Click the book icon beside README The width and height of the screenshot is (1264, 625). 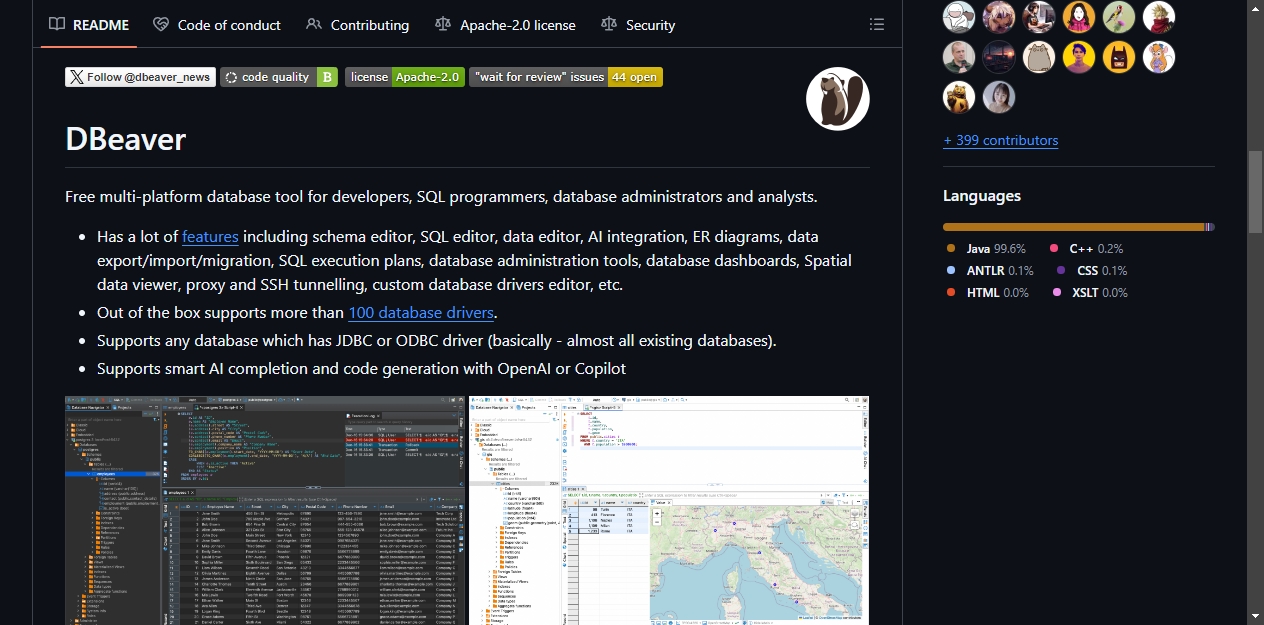tap(57, 24)
